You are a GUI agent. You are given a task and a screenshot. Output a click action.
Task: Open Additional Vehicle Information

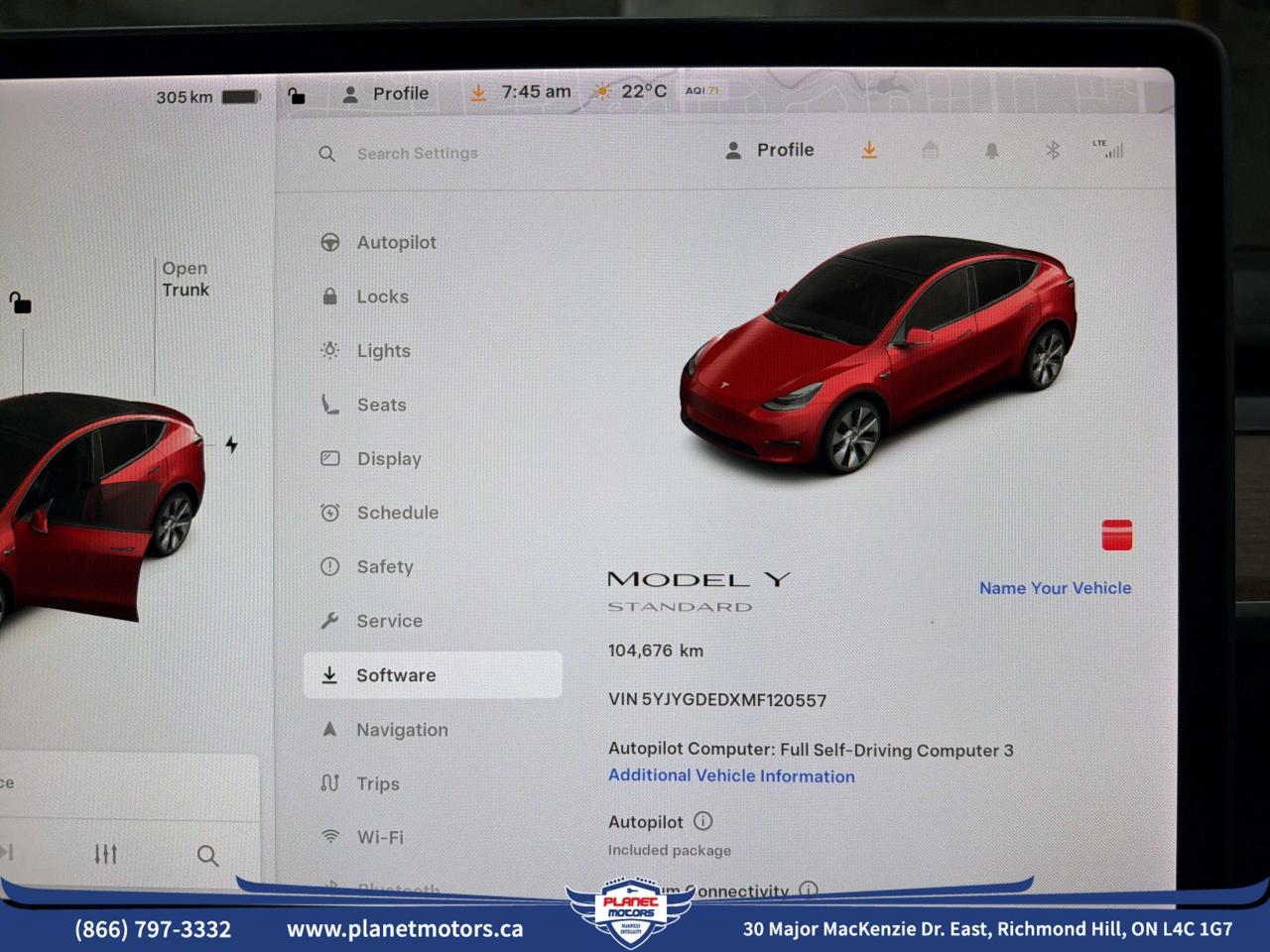click(731, 775)
